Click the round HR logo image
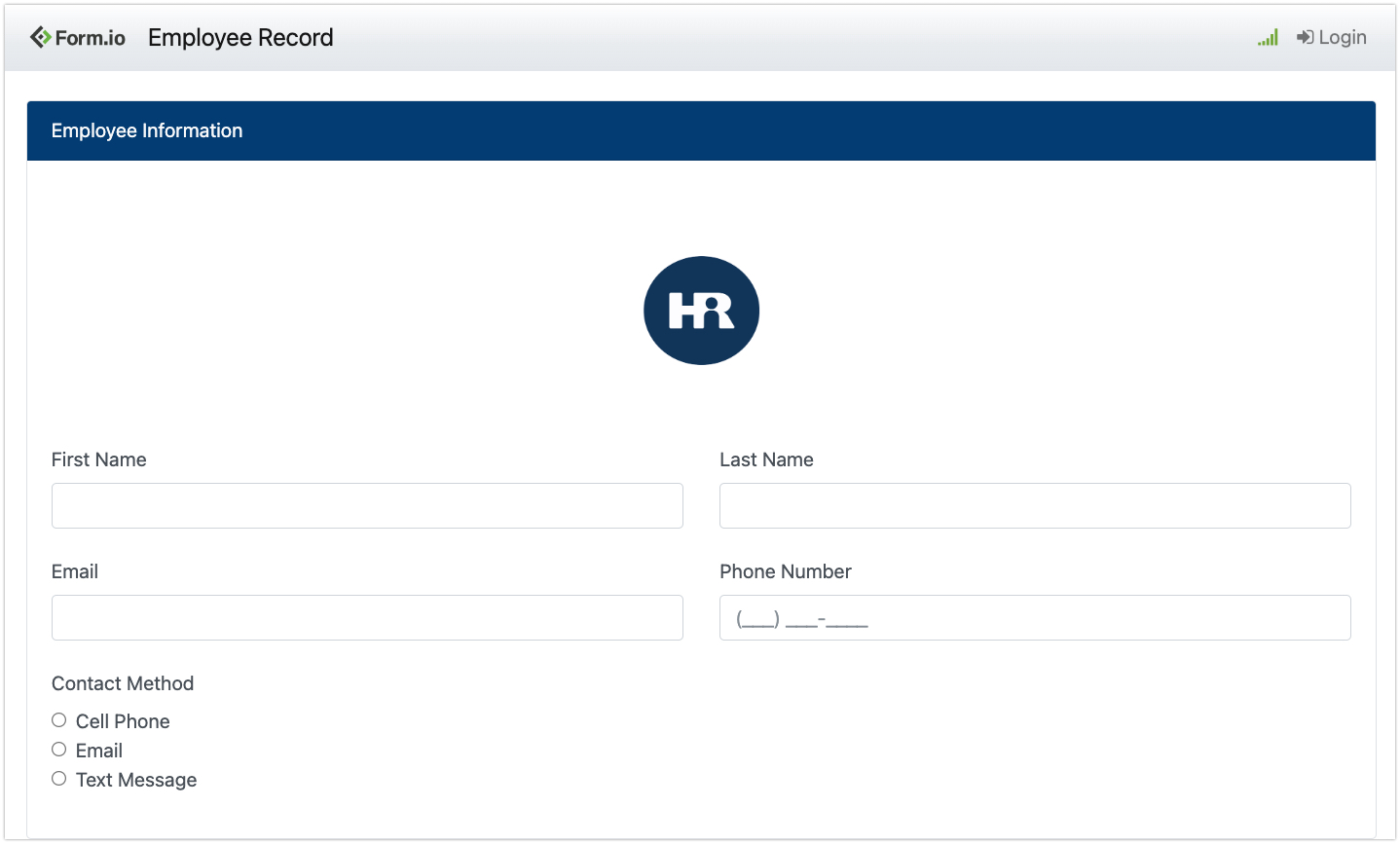The width and height of the screenshot is (1400, 844). click(x=701, y=311)
